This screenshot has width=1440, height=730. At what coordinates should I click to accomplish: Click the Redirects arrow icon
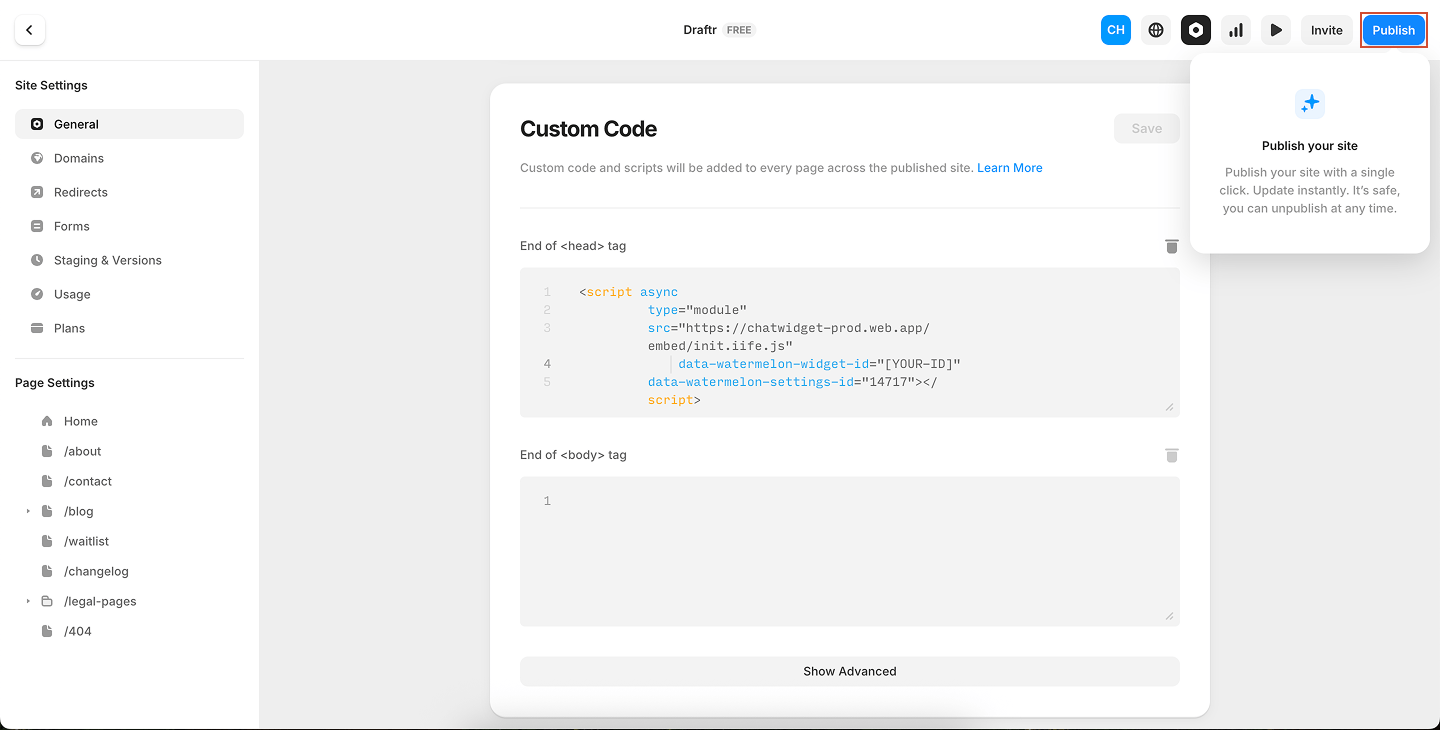pyautogui.click(x=37, y=192)
